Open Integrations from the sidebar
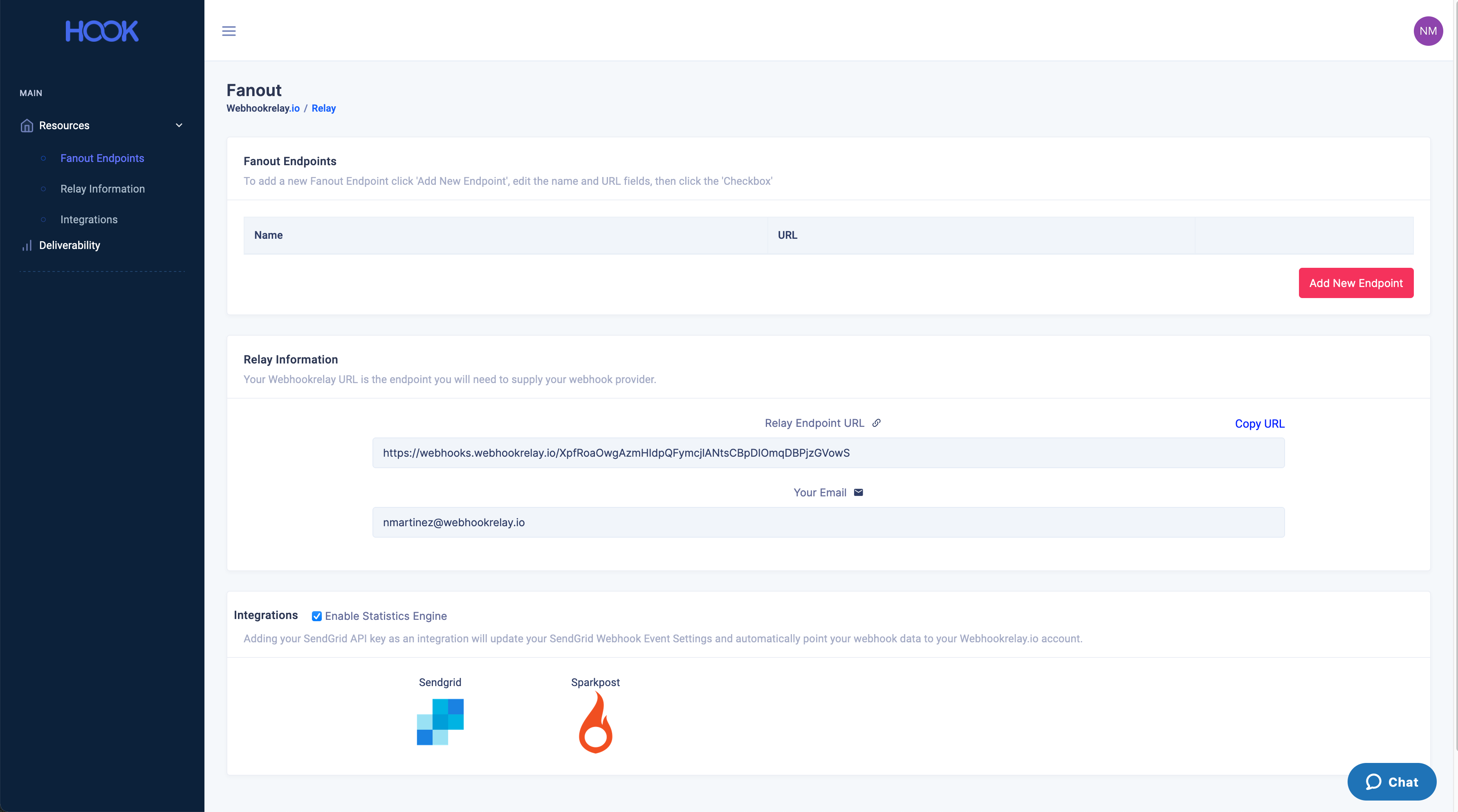The image size is (1458, 812). pos(89,220)
